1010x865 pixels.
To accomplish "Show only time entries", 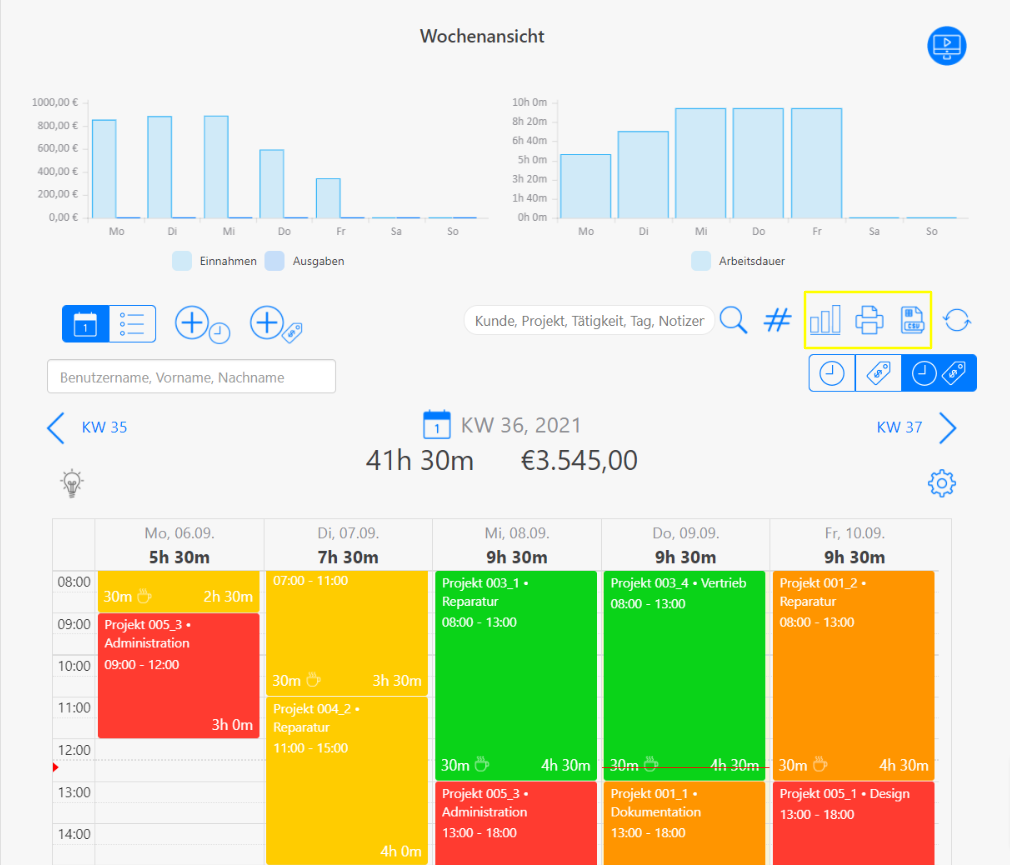I will [831, 373].
